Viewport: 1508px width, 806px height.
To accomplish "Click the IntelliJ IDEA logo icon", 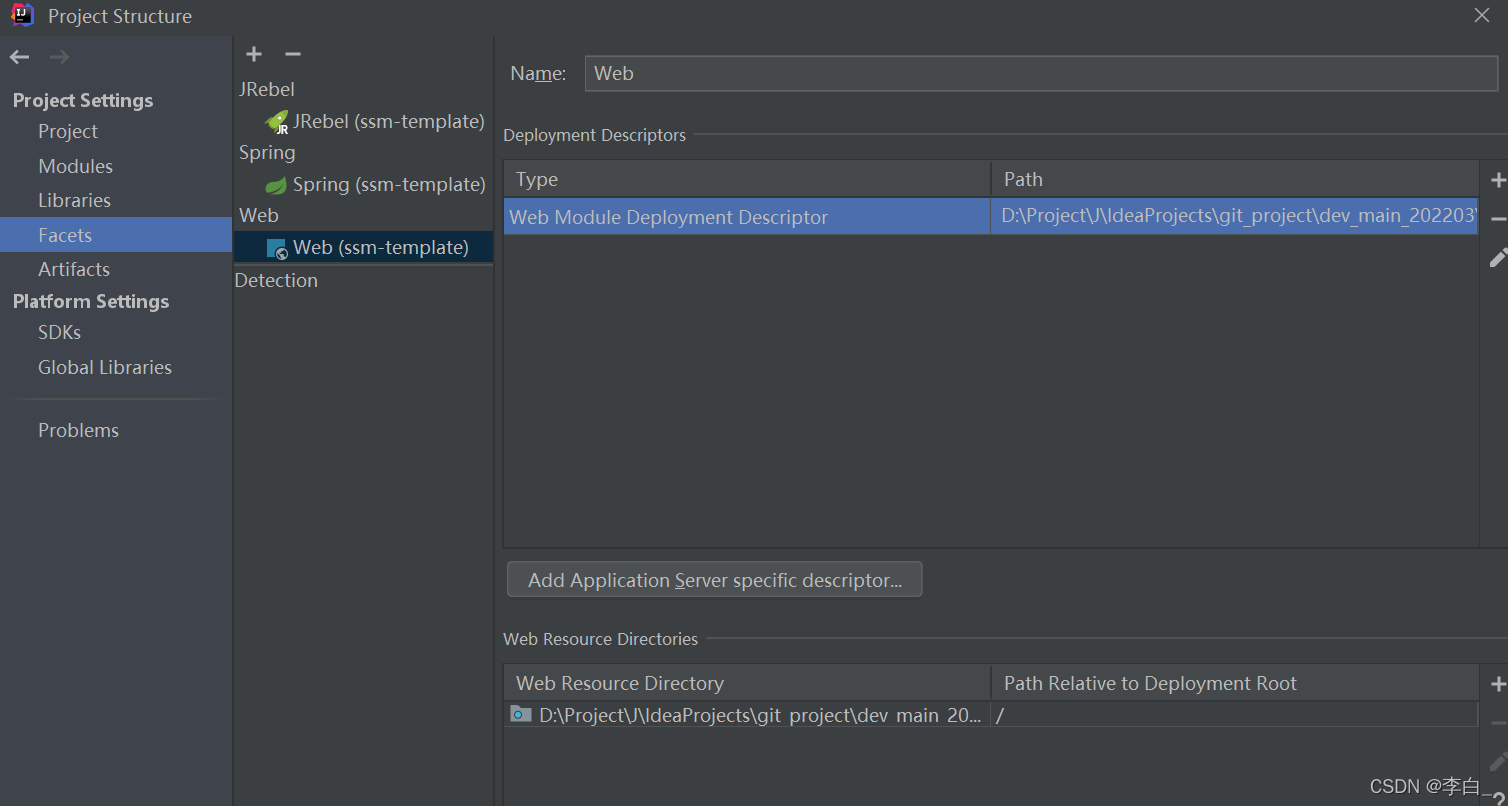I will pos(22,15).
